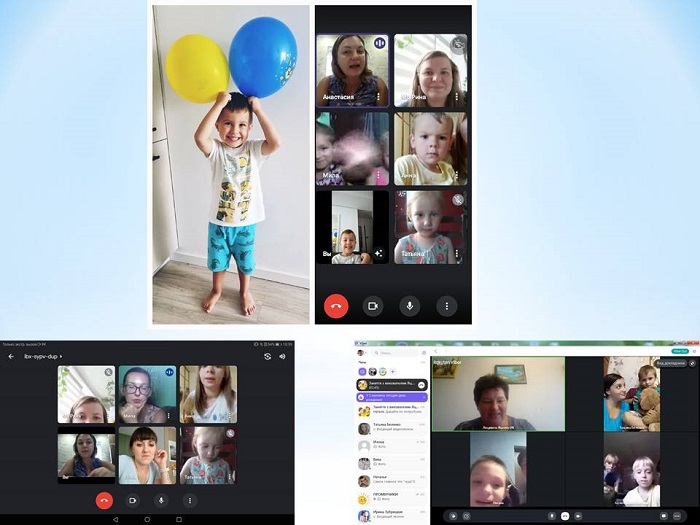Toggle video in the tablet Meet call

[x=133, y=500]
